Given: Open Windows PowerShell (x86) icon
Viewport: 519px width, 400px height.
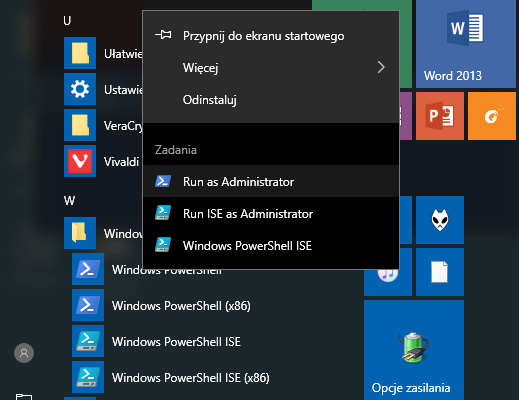Looking at the screenshot, I should (88, 305).
